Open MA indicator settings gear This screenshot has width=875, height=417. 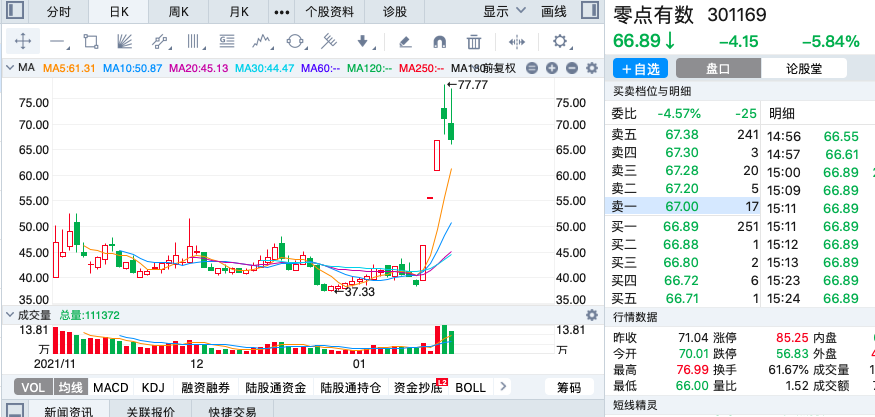coord(592,68)
